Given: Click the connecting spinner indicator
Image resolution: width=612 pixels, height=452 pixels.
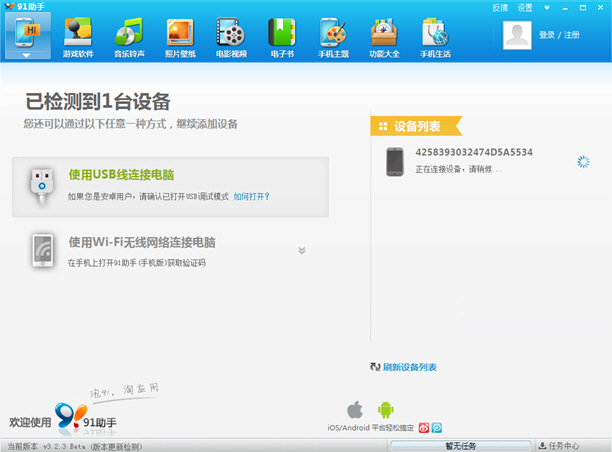Looking at the screenshot, I should [583, 162].
